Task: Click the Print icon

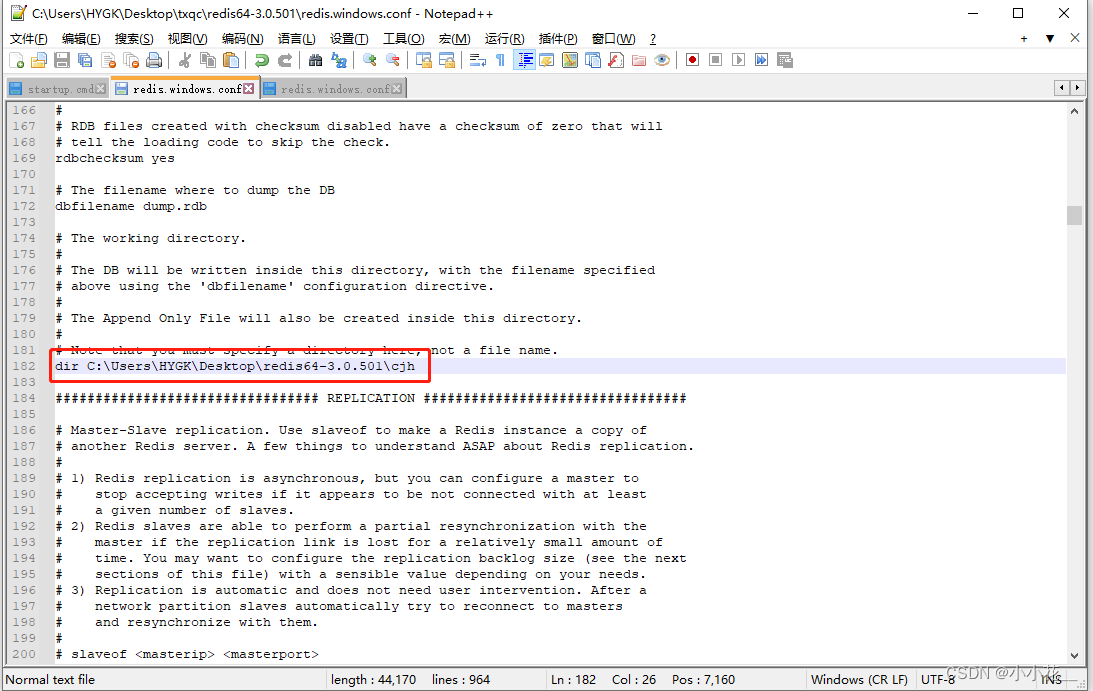Action: (154, 60)
